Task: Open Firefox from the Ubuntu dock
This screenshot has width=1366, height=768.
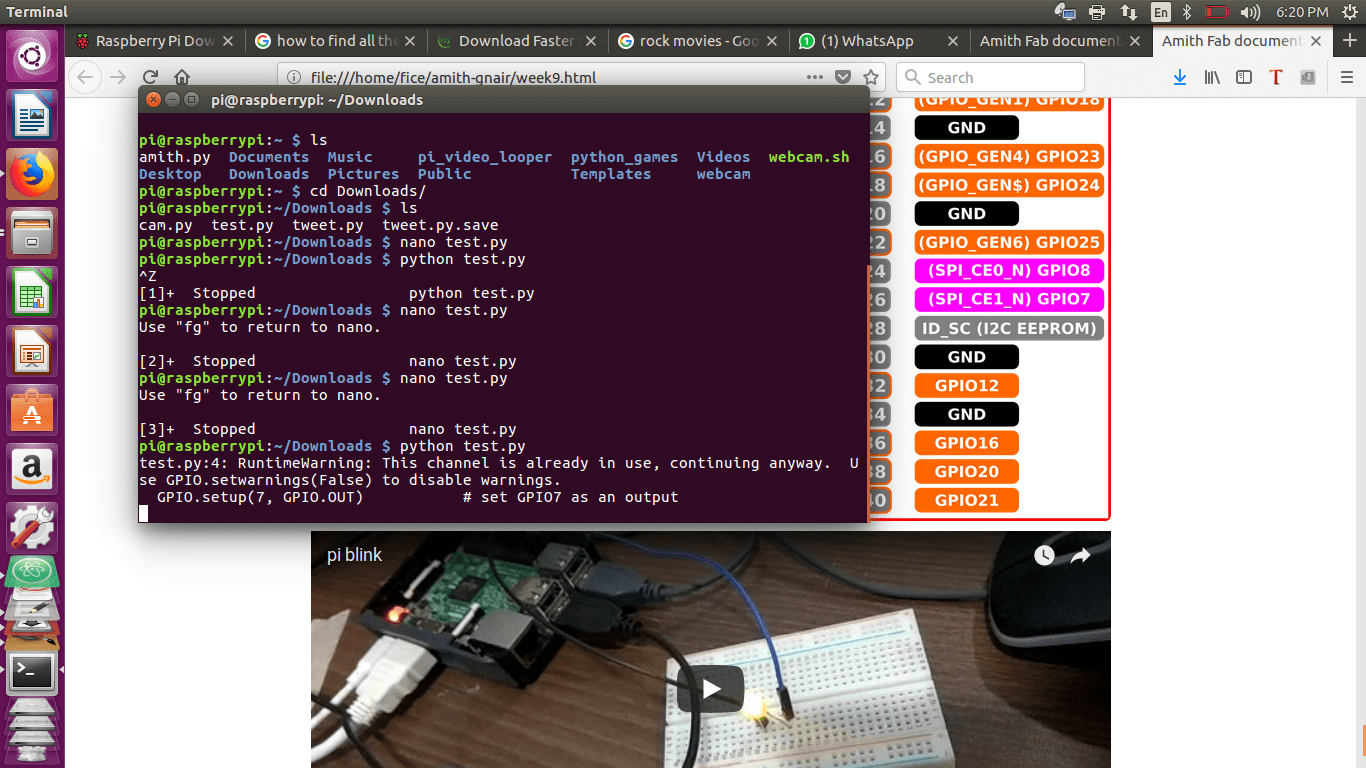Action: 32,174
